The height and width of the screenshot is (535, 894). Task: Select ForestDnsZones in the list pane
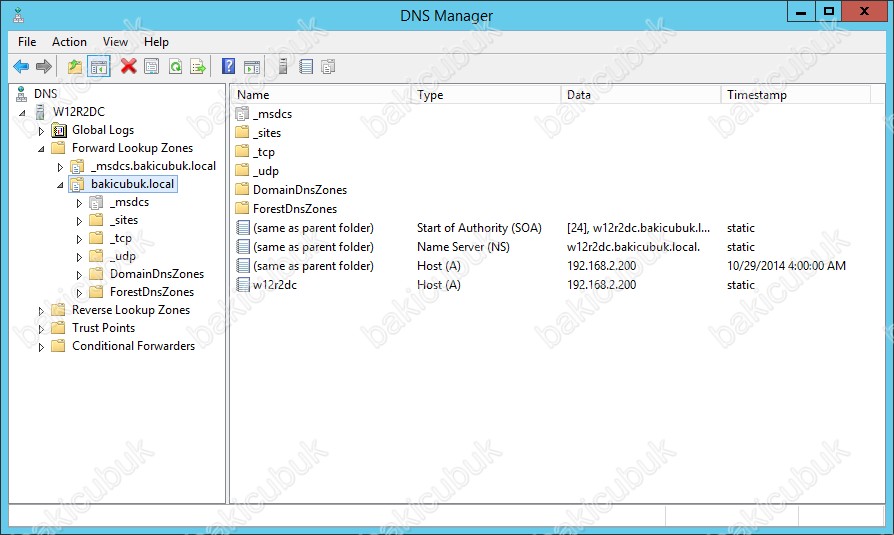coord(295,209)
